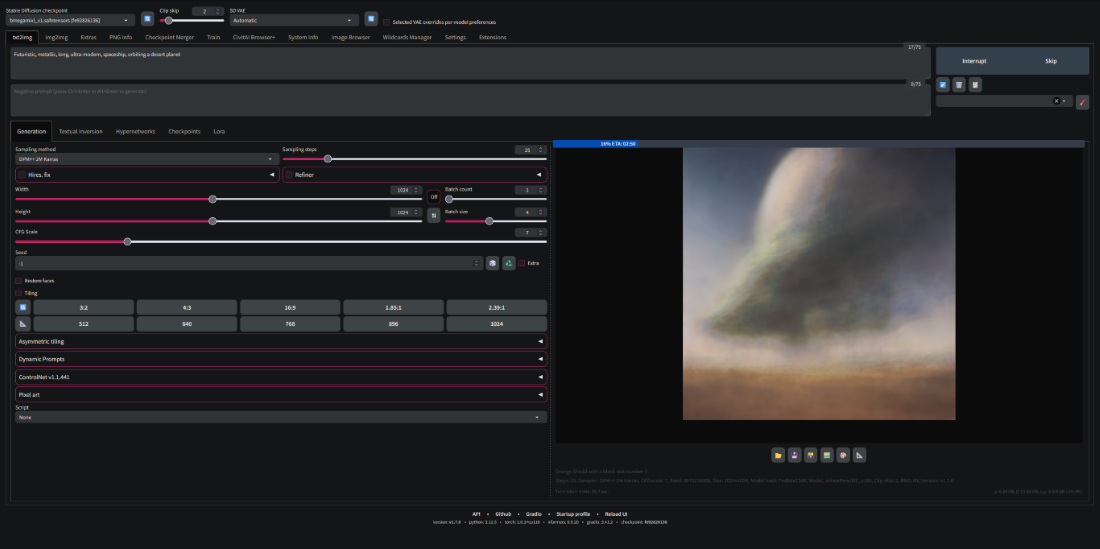Enable the Refiner checkbox
Viewport: 1100px width, 549px height.
click(x=289, y=175)
